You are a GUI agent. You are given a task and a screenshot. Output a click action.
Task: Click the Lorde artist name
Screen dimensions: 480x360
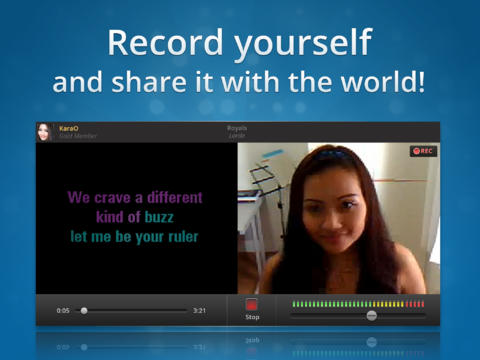click(x=237, y=136)
